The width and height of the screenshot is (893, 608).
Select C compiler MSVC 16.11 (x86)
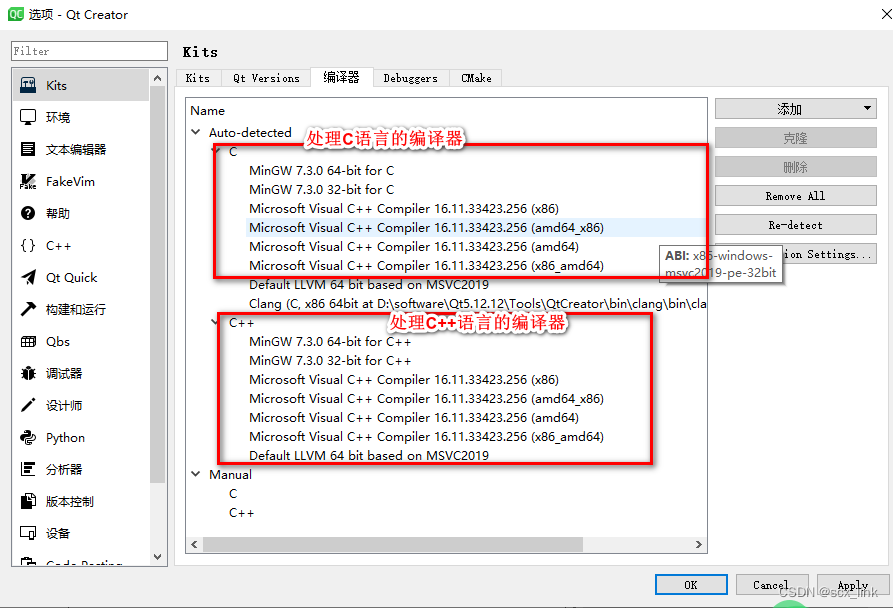[404, 208]
